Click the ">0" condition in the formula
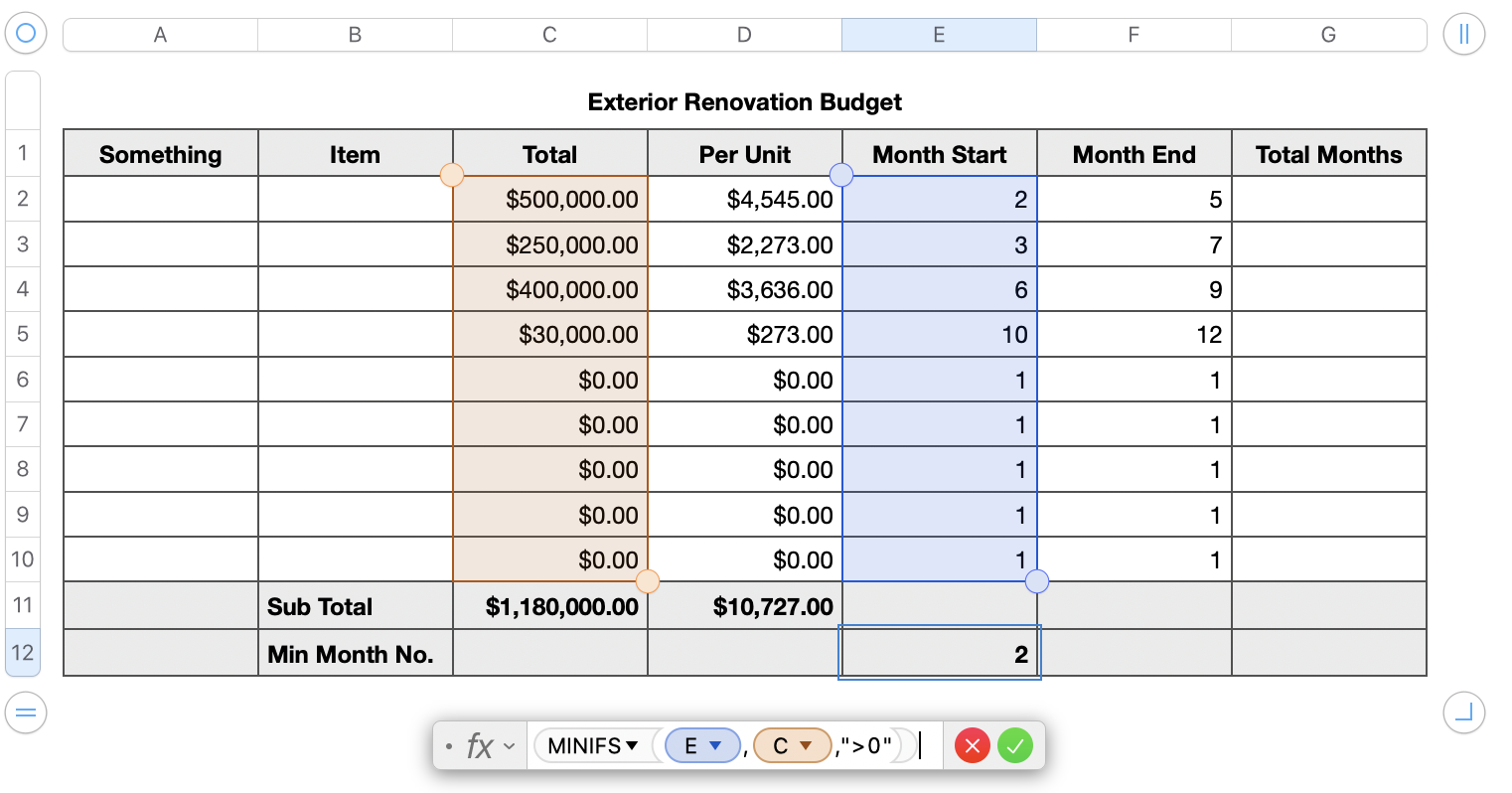The width and height of the screenshot is (1512, 793). tap(866, 745)
